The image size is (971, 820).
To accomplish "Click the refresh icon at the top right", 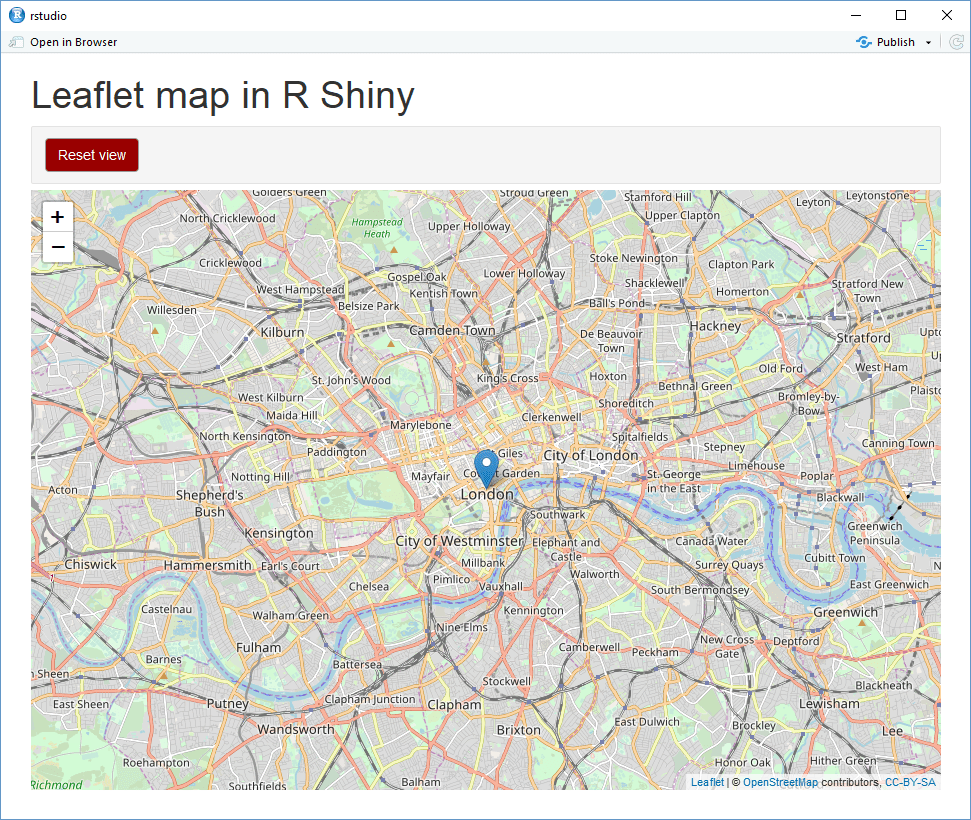I will 953,42.
